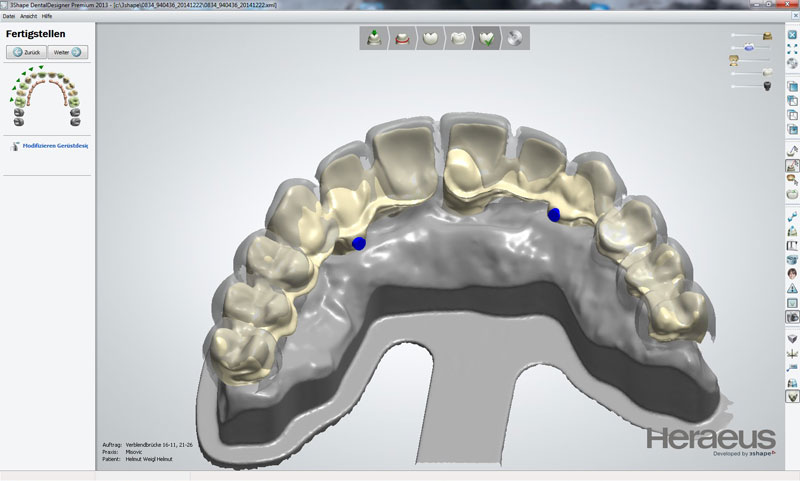Screen dimensions: 800x481
Task: Toggle the white tooth model visibility icon
Action: point(768,72)
